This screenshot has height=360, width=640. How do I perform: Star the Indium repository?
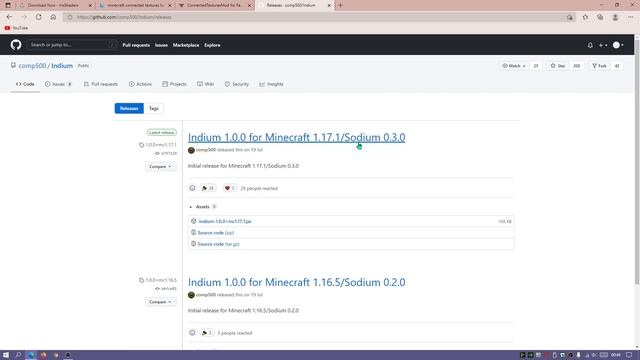coord(558,66)
